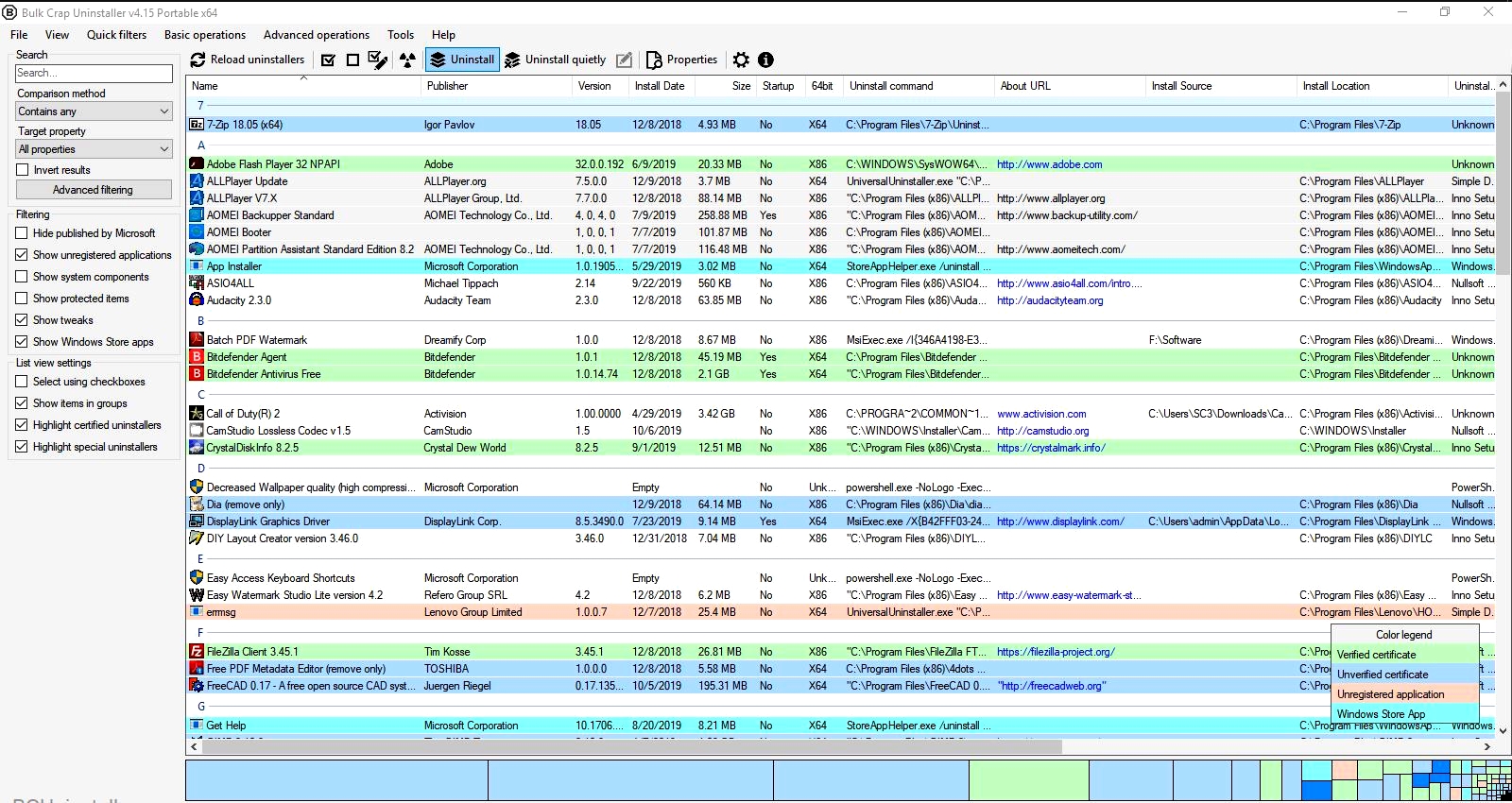
Task: Open the https://crystalmark.info/ link
Action: 1051,448
